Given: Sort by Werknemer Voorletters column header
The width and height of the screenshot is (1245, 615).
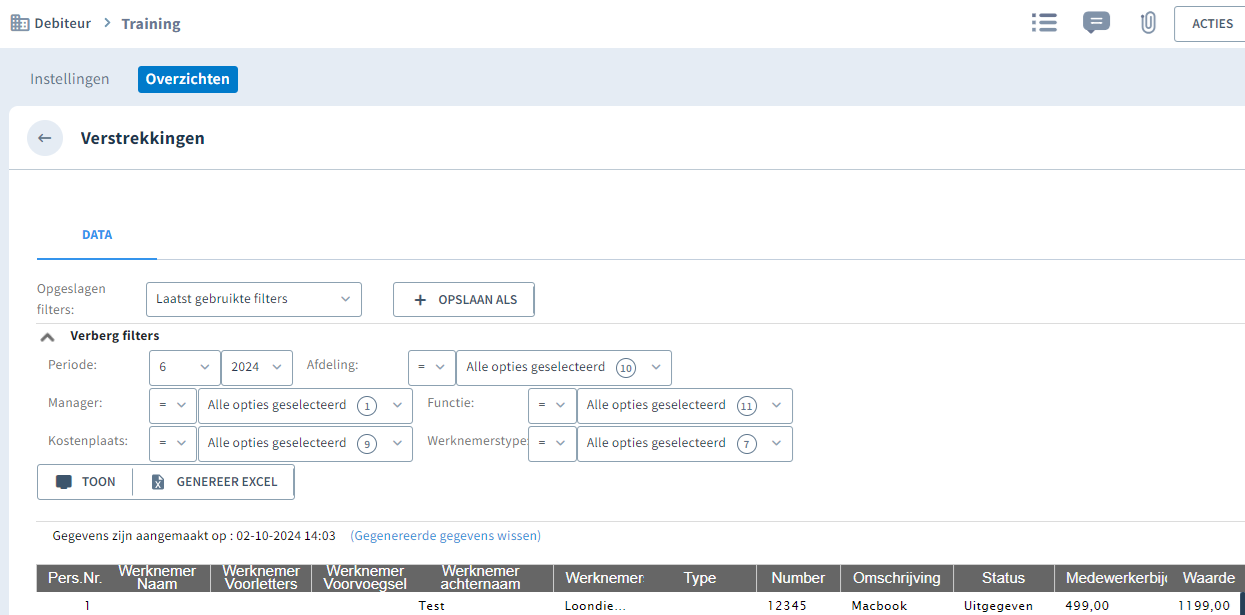Looking at the screenshot, I should (261, 578).
